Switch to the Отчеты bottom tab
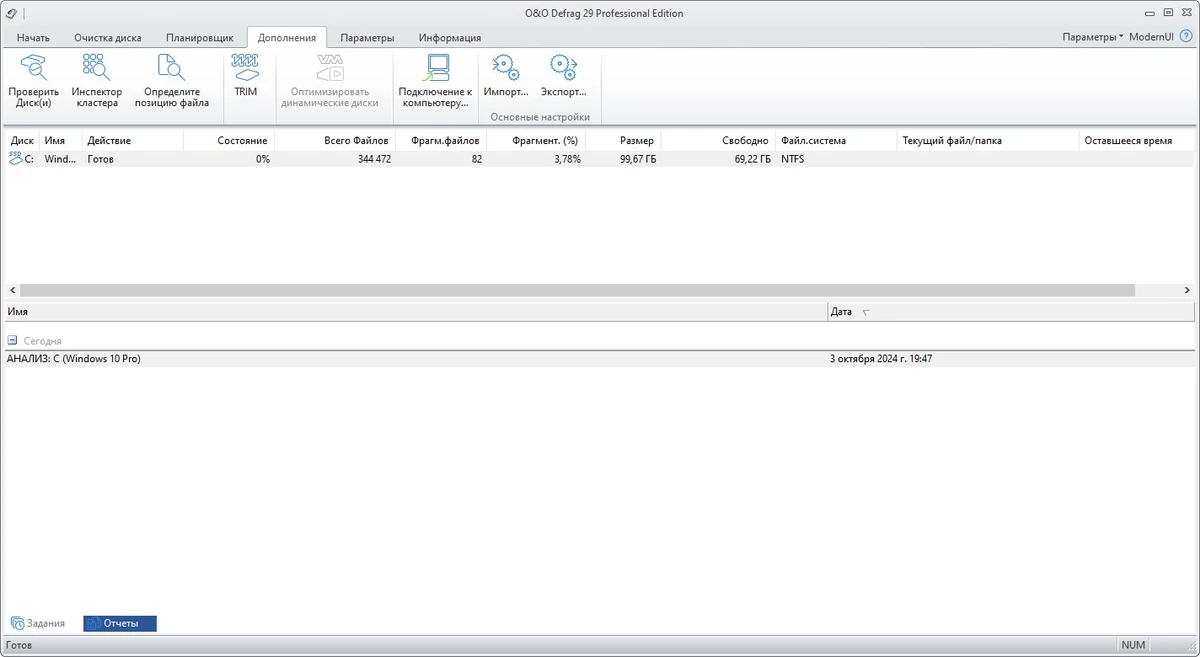Viewport: 1200px width, 657px height. click(120, 623)
